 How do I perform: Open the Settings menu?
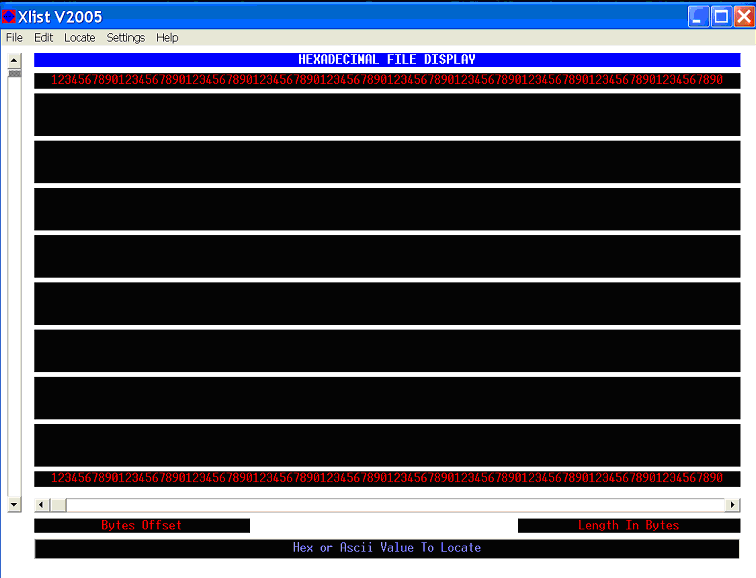pos(125,38)
